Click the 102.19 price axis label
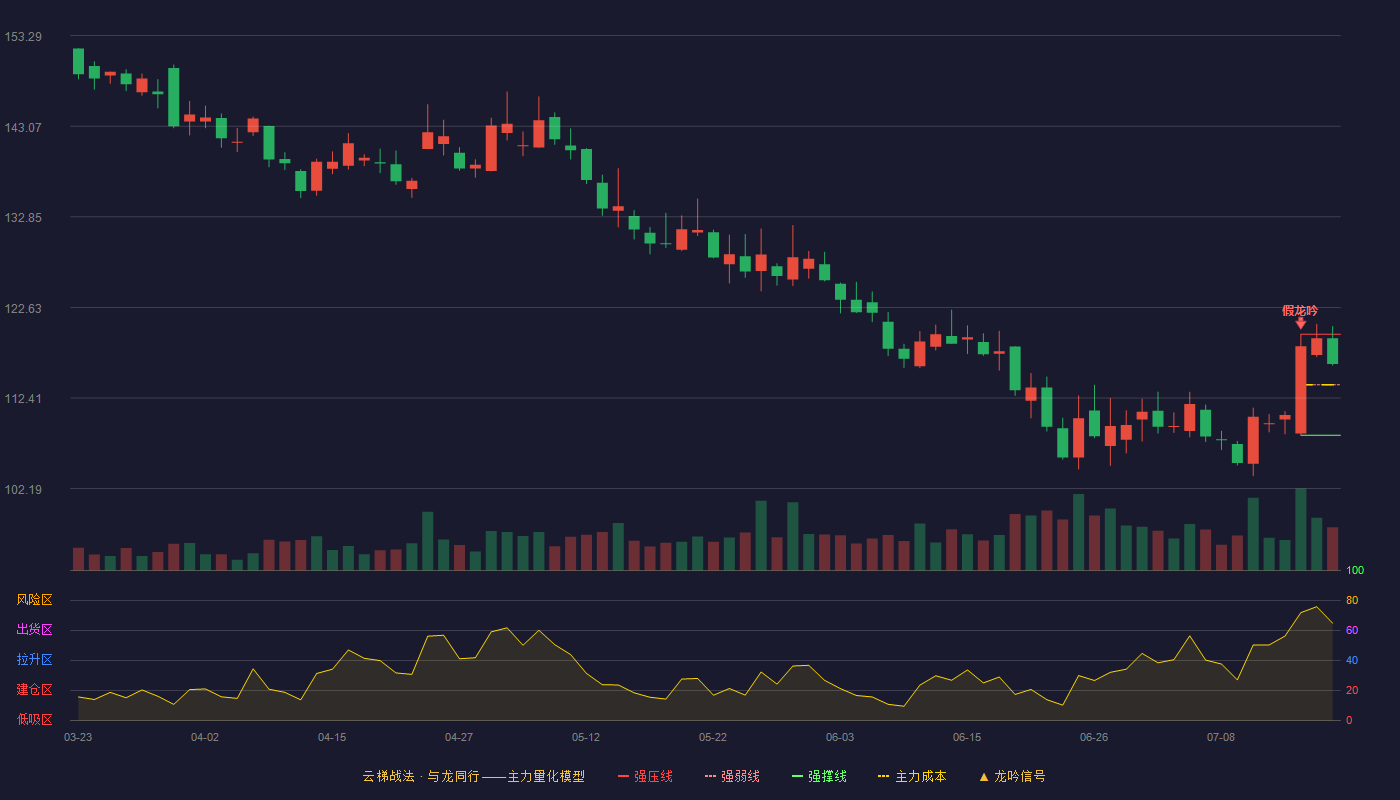 click(x=23, y=490)
